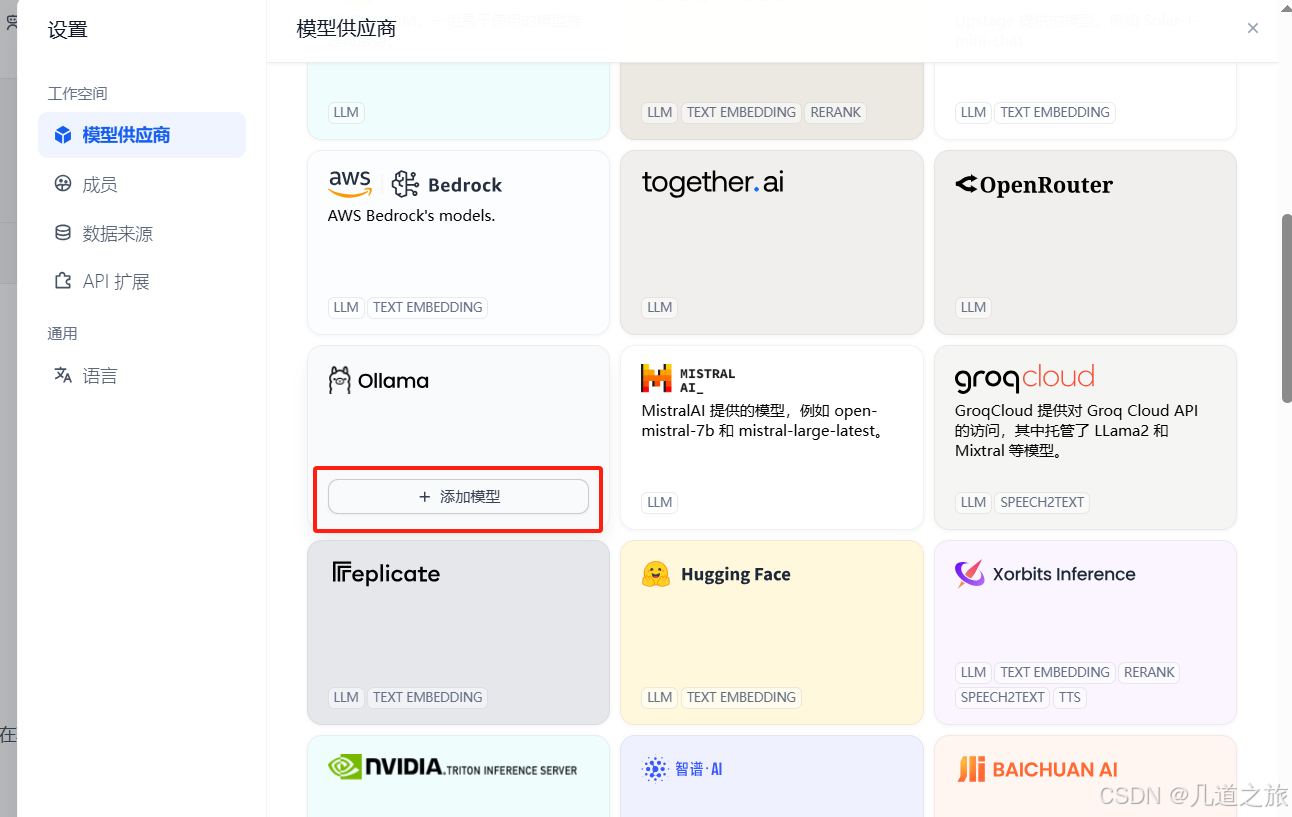Click the Replicate logo
Screen dimensions: 1292x817
pyautogui.click(x=386, y=573)
